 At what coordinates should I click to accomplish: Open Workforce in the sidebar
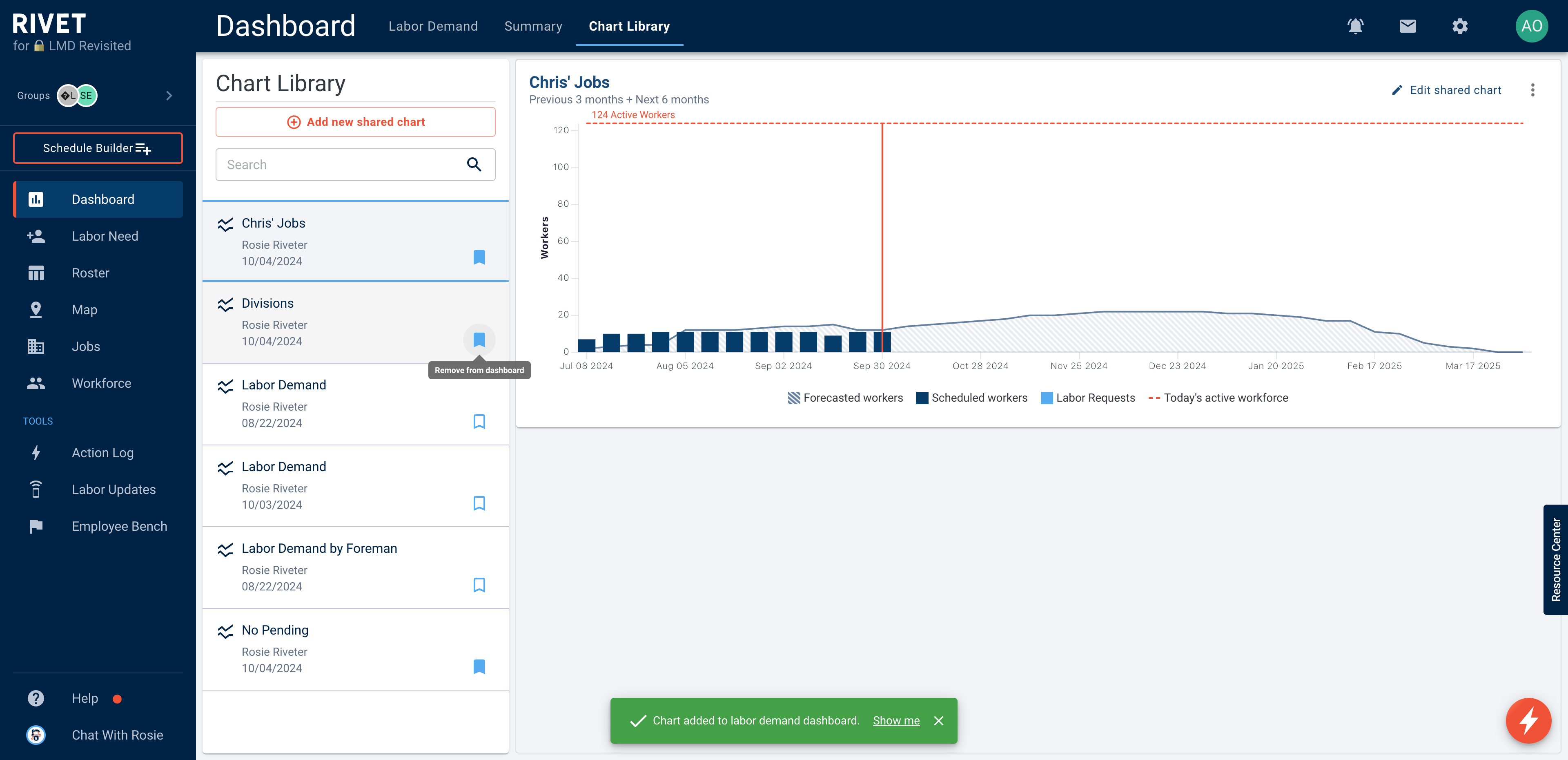[98, 383]
